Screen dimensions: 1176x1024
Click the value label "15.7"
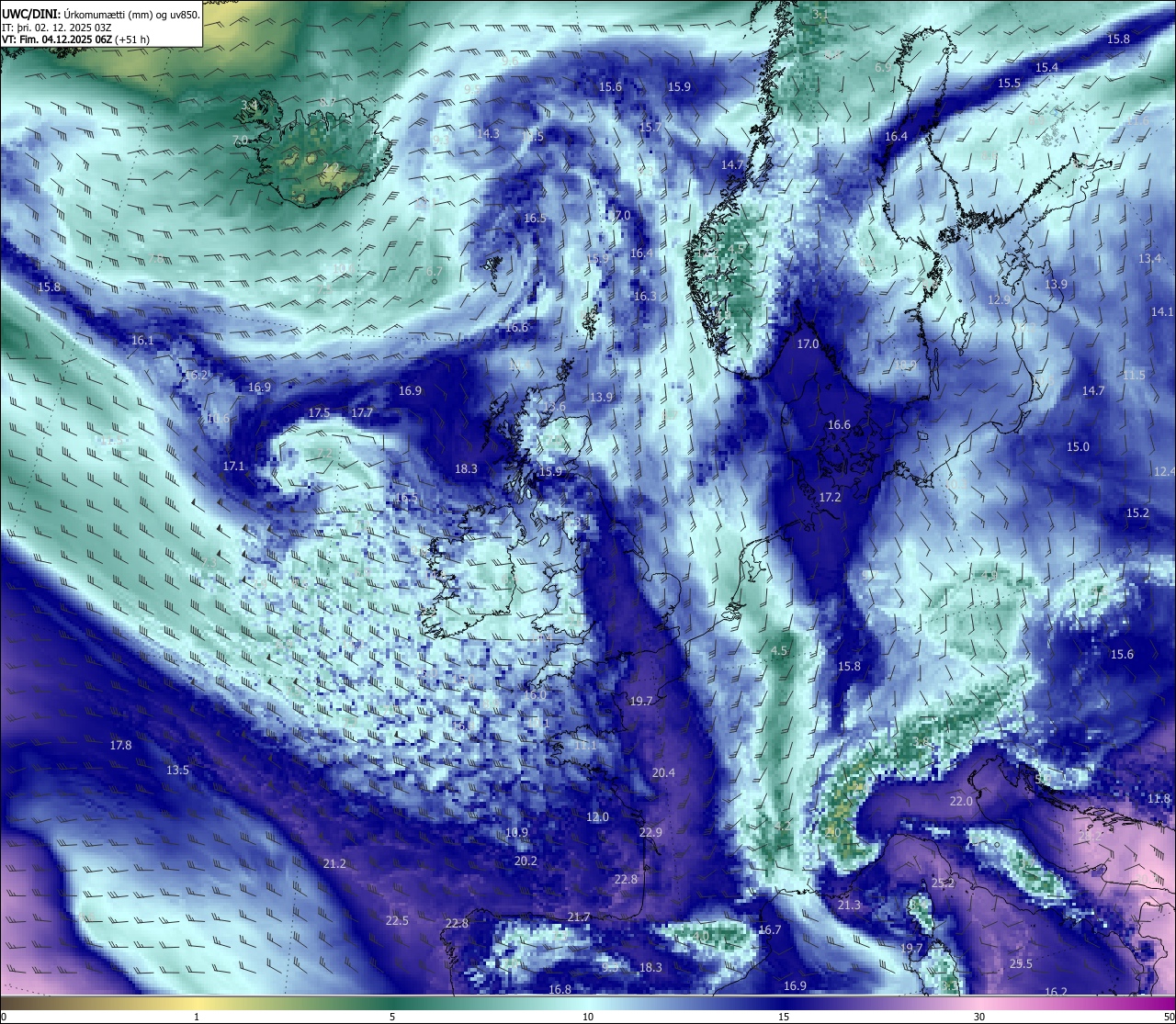click(x=650, y=128)
